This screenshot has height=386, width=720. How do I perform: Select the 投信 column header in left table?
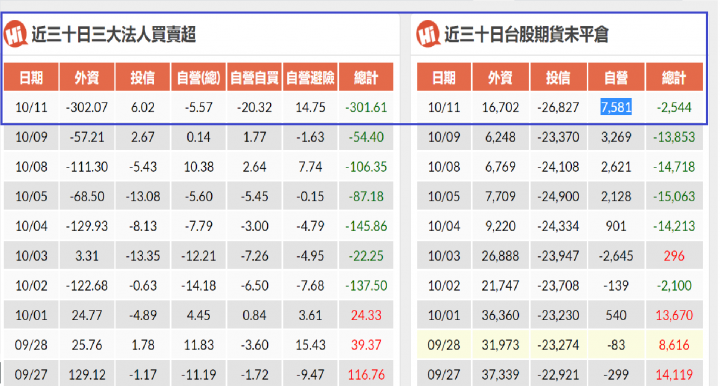coord(143,77)
